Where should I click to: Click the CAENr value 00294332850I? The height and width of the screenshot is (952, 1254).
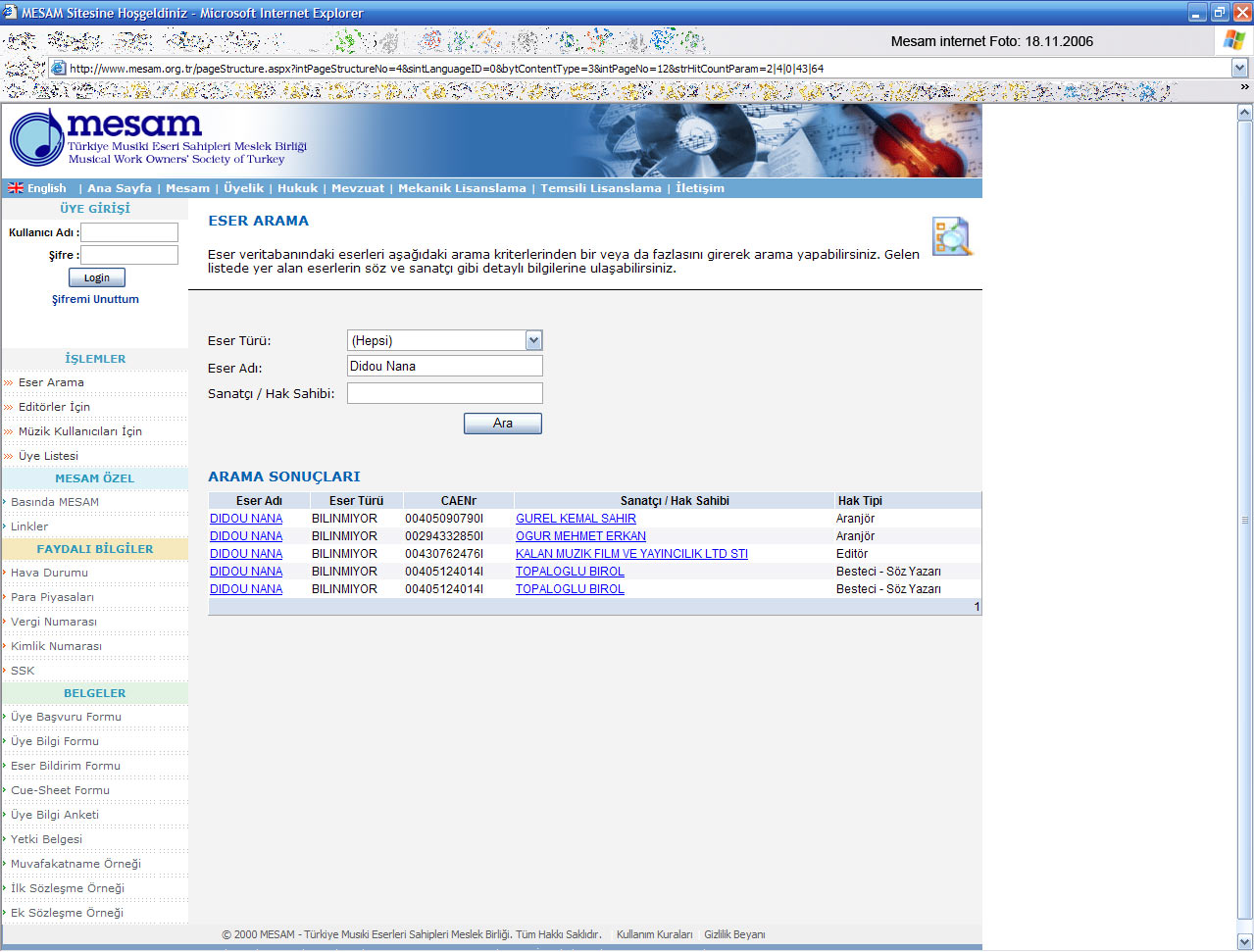[x=444, y=536]
